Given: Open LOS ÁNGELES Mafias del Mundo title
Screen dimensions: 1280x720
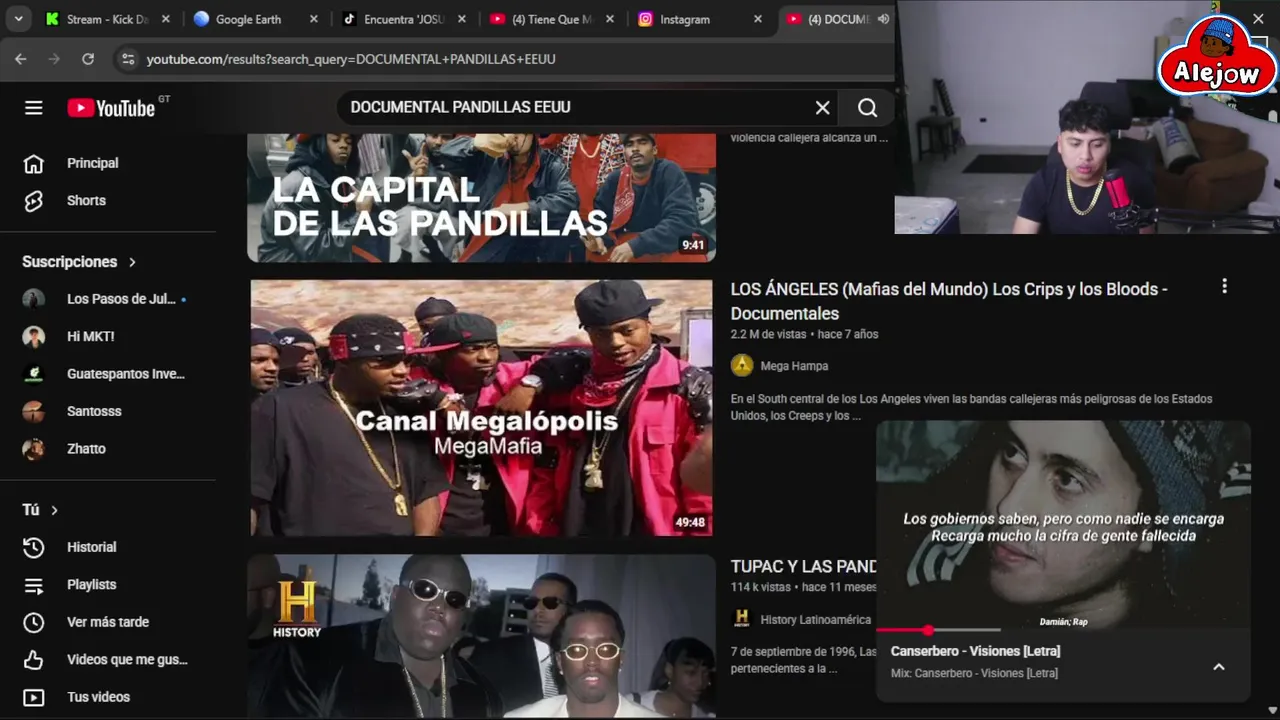Looking at the screenshot, I should [949, 301].
